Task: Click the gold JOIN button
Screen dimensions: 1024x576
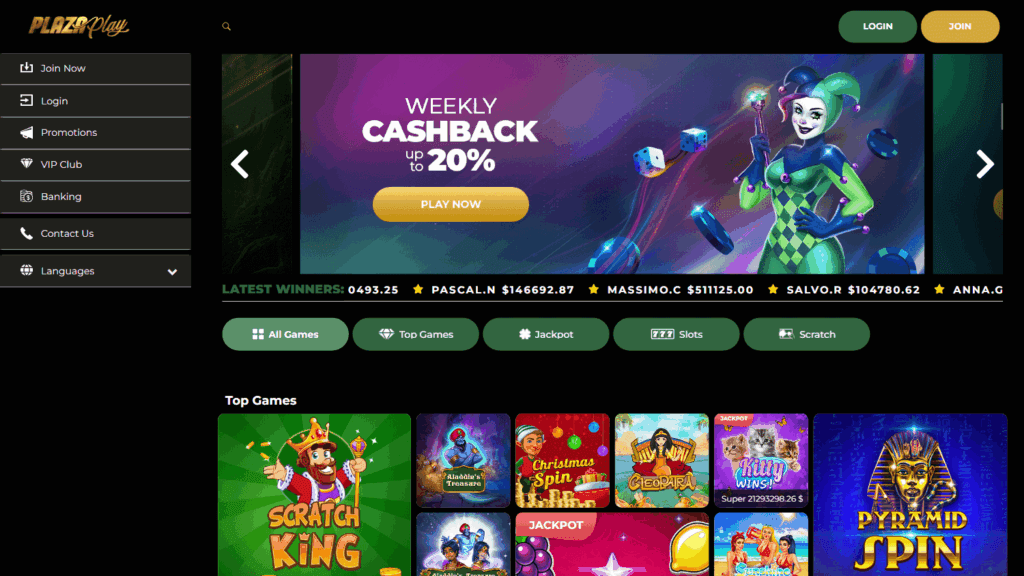Action: (x=960, y=27)
